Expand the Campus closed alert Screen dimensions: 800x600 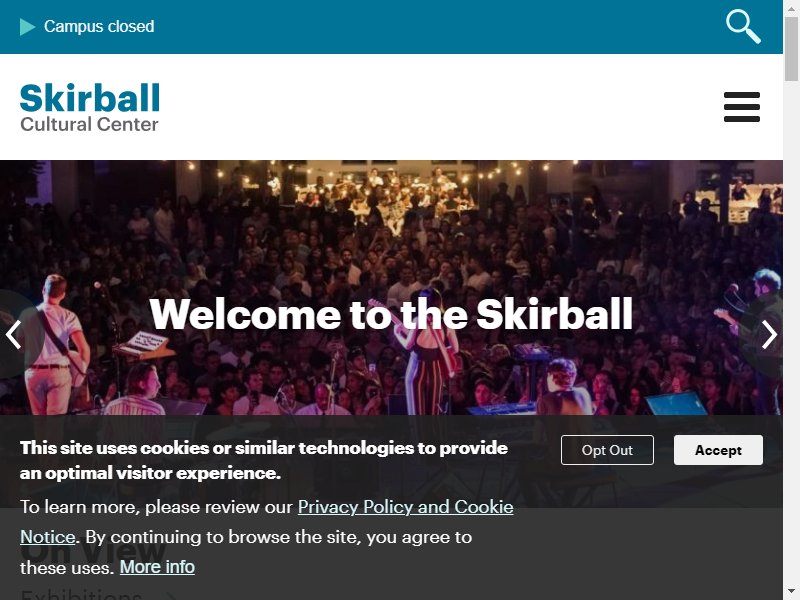point(99,27)
